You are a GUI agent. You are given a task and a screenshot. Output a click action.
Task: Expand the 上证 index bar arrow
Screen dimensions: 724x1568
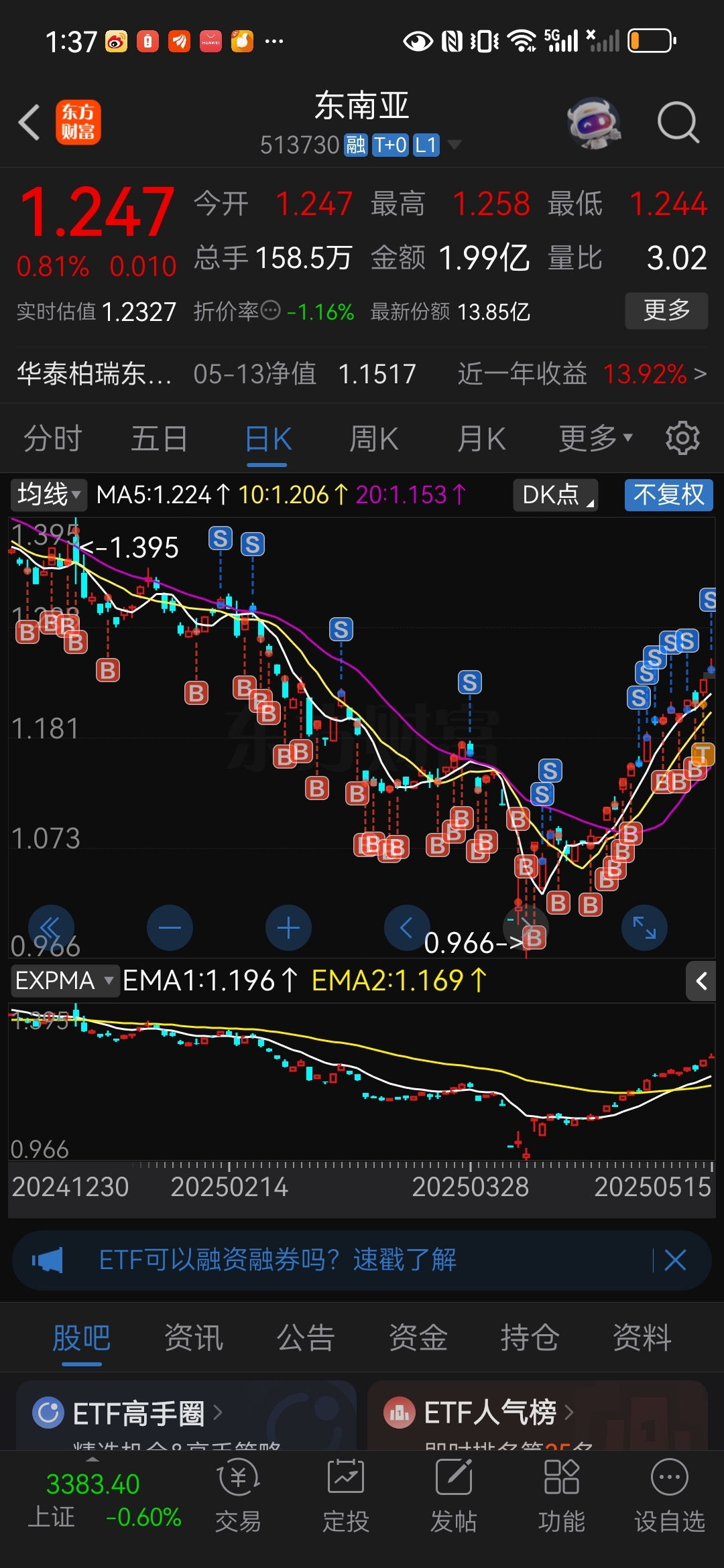[x=93, y=1459]
